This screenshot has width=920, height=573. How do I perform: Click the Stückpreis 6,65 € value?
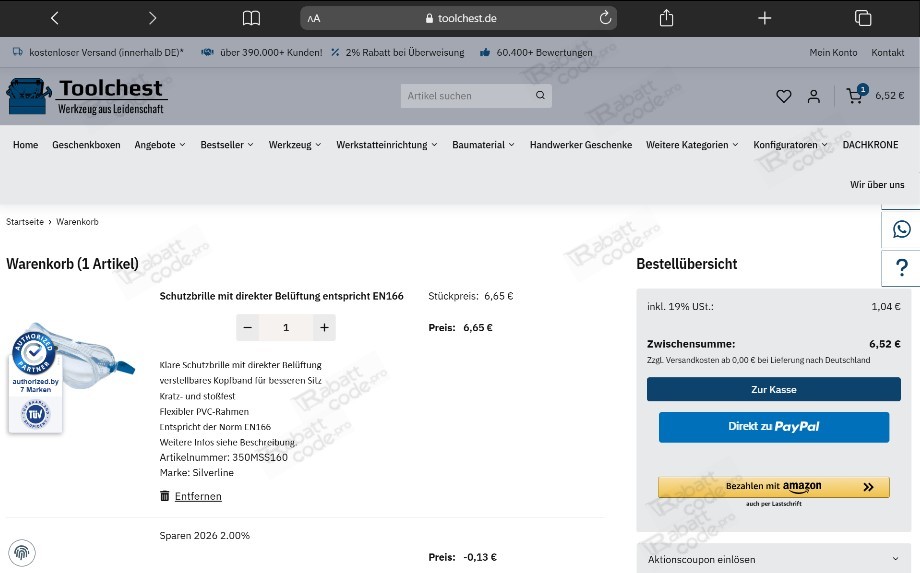499,296
